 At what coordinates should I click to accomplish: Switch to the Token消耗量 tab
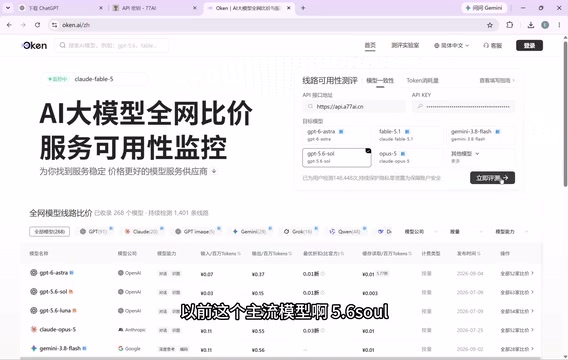[x=422, y=81]
